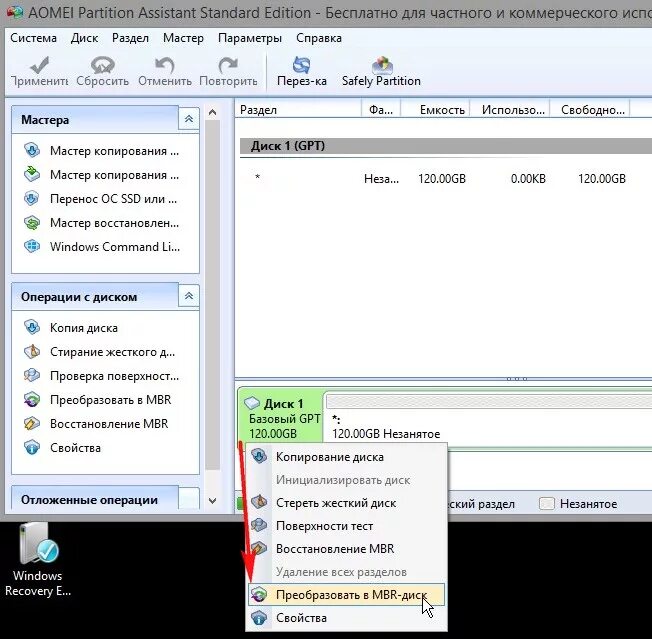Select the 0.00KB used cell

[528, 179]
